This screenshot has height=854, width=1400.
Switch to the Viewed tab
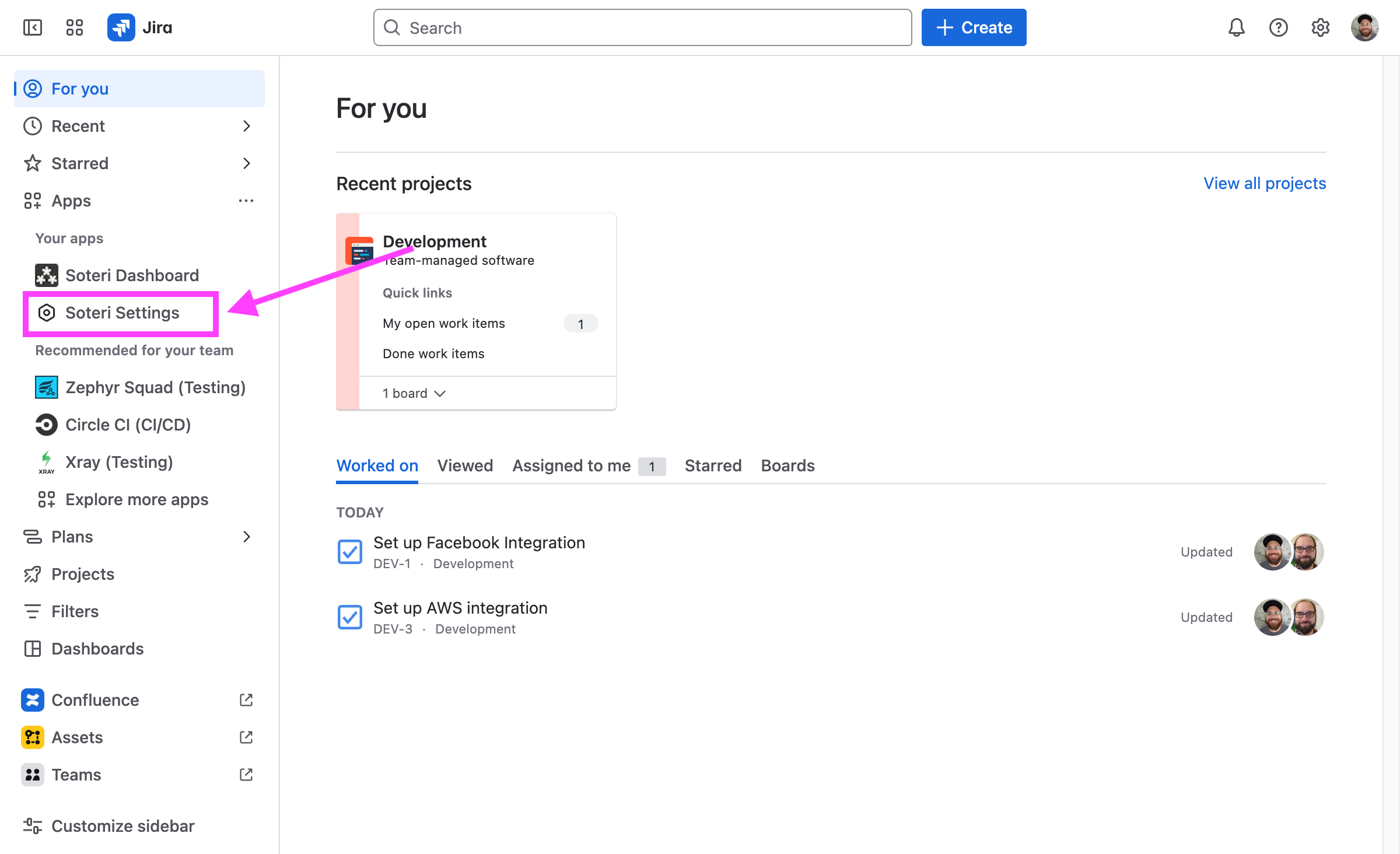465,466
